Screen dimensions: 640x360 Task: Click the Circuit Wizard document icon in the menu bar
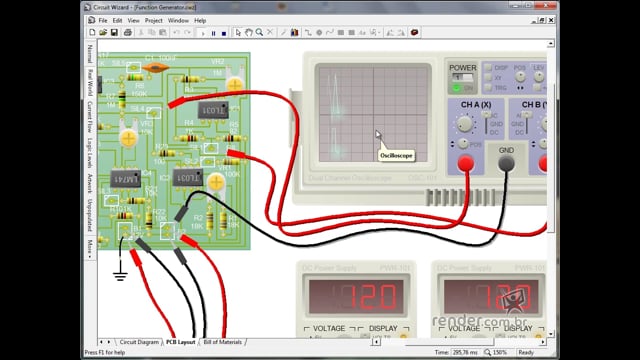[91, 20]
